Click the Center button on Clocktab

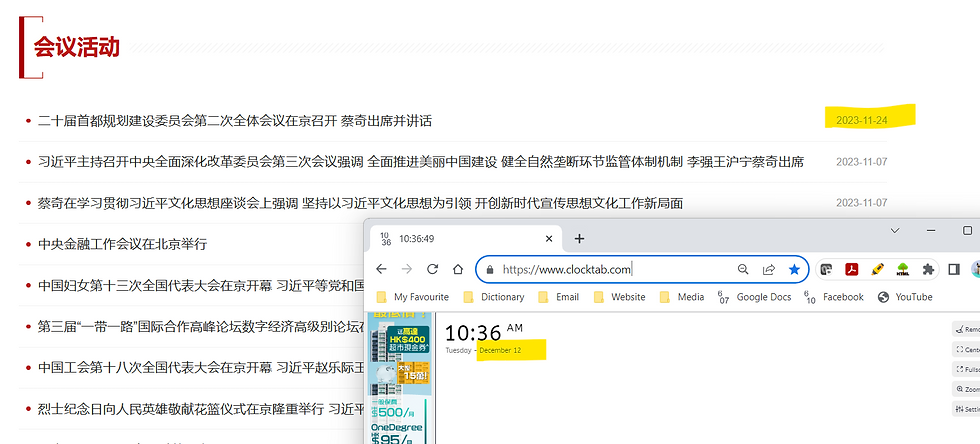point(966,350)
